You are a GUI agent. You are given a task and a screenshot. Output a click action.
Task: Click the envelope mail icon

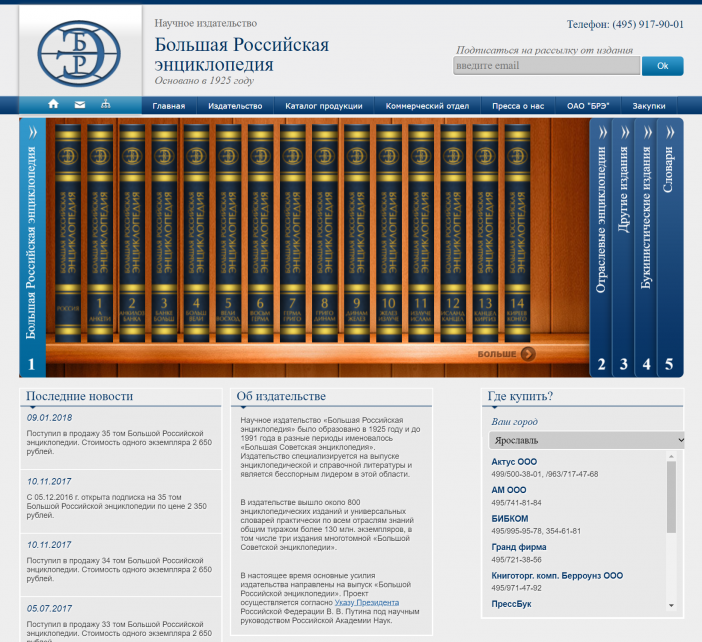[80, 105]
